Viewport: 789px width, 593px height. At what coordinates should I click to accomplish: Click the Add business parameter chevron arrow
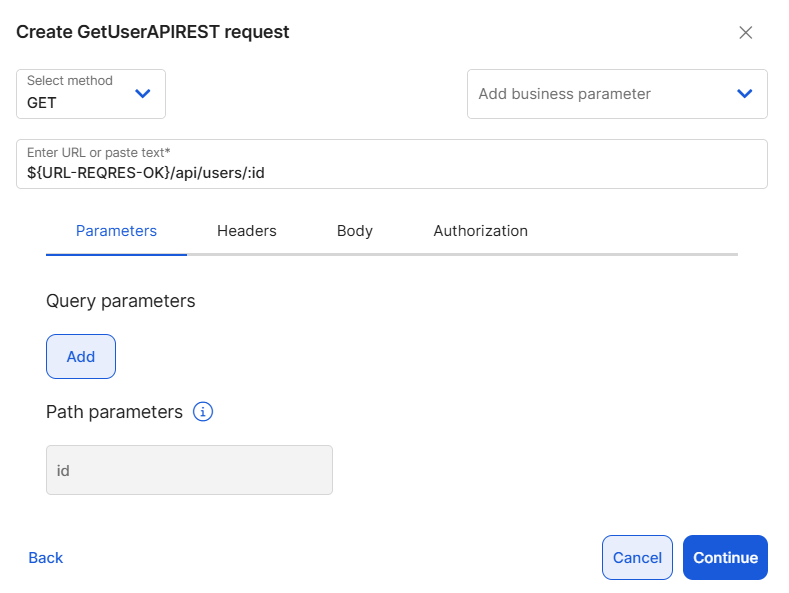(x=744, y=94)
